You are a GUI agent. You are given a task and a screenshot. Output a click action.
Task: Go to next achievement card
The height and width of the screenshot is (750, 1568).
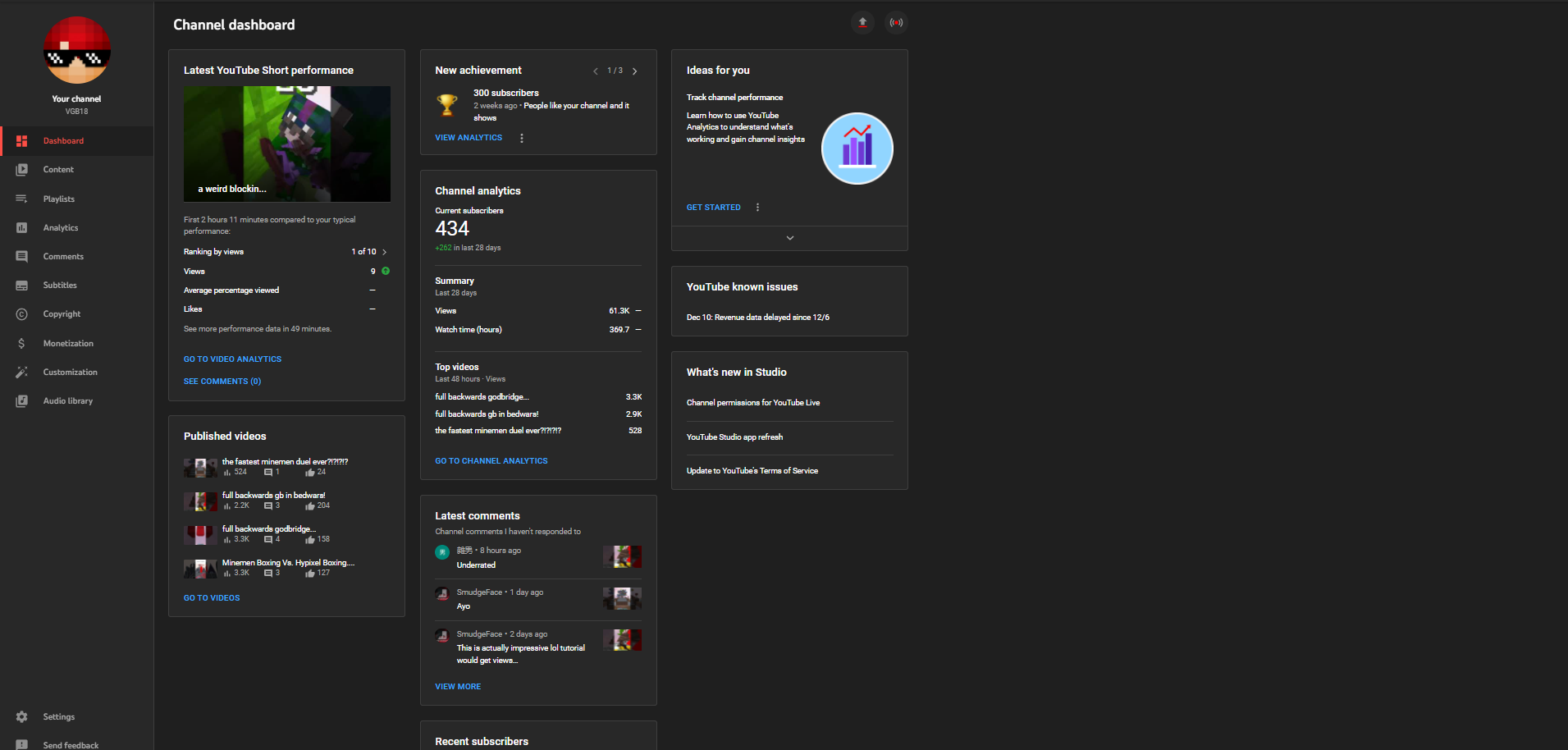[634, 71]
